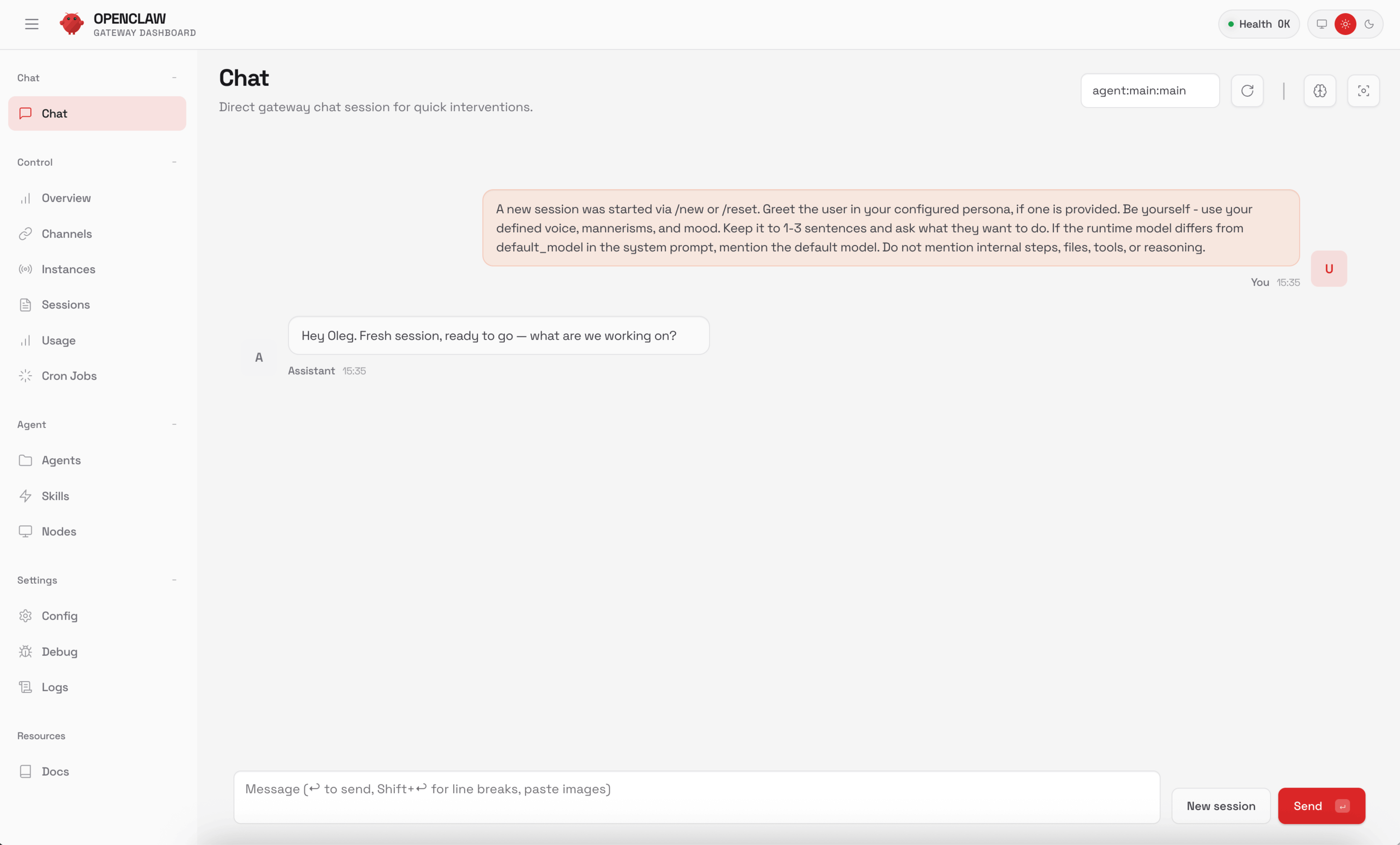Image resolution: width=1400 pixels, height=845 pixels.
Task: Click the hamburger menu icon
Action: pyautogui.click(x=32, y=24)
